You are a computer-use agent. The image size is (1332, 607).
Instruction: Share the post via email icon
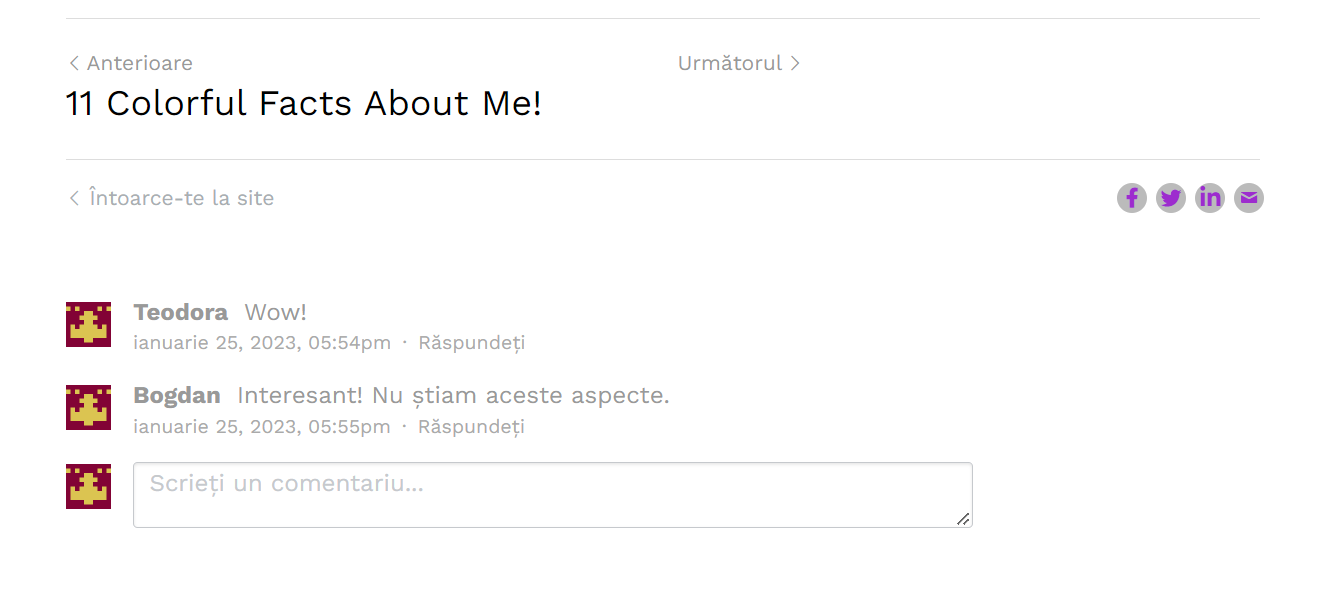(1248, 198)
